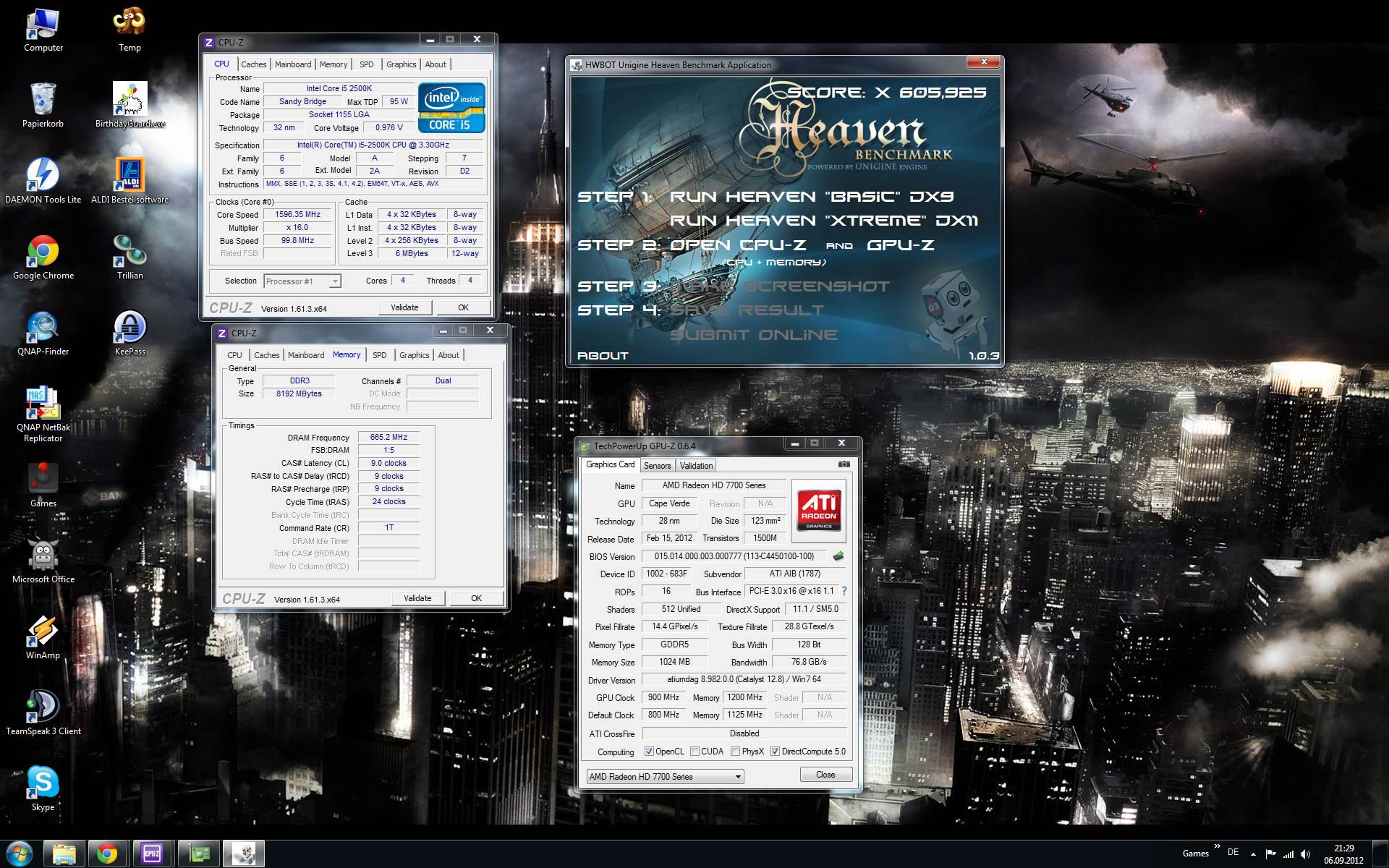Open the ALDI Bestellsoftware desktop icon
Screen dimensions: 1389x868
tap(129, 182)
